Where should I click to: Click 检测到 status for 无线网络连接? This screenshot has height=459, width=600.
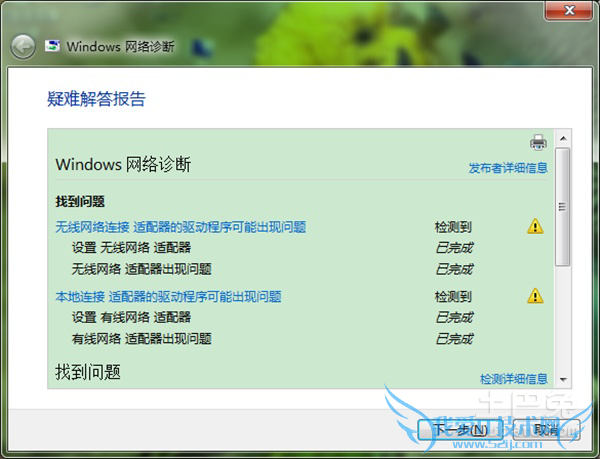453,227
